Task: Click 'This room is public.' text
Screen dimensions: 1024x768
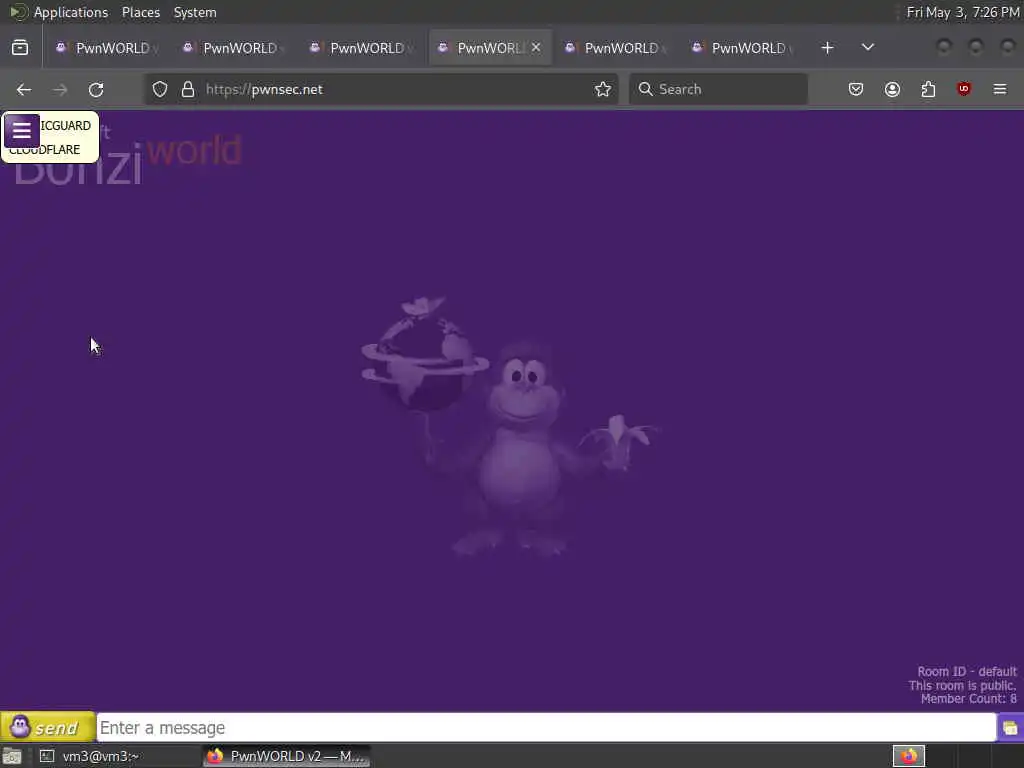Action: (962, 685)
